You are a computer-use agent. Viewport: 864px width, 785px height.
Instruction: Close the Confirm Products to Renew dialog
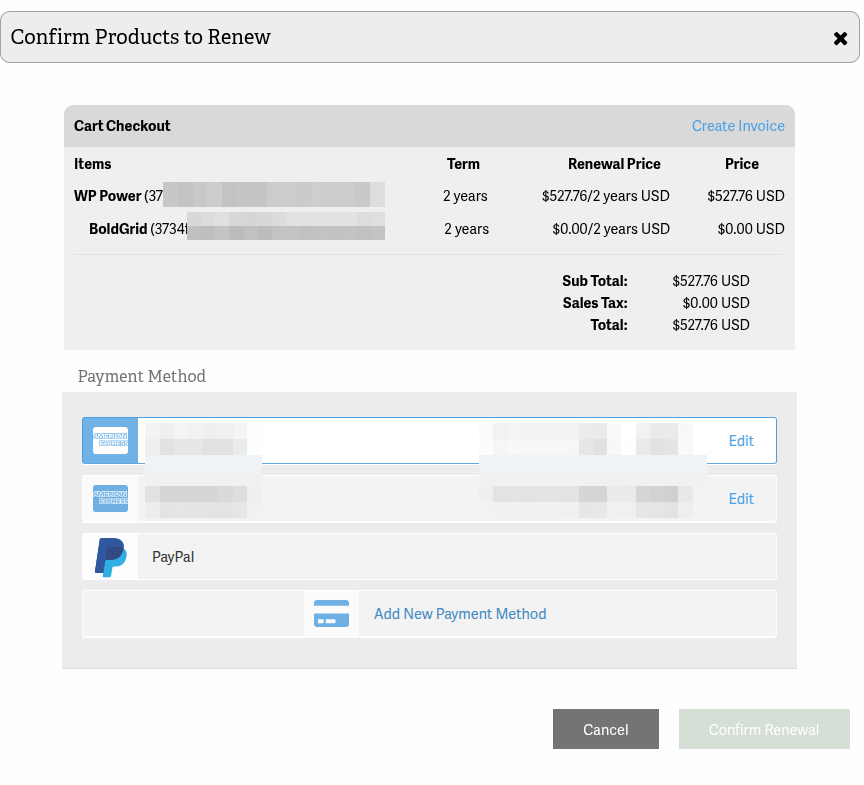click(x=840, y=38)
